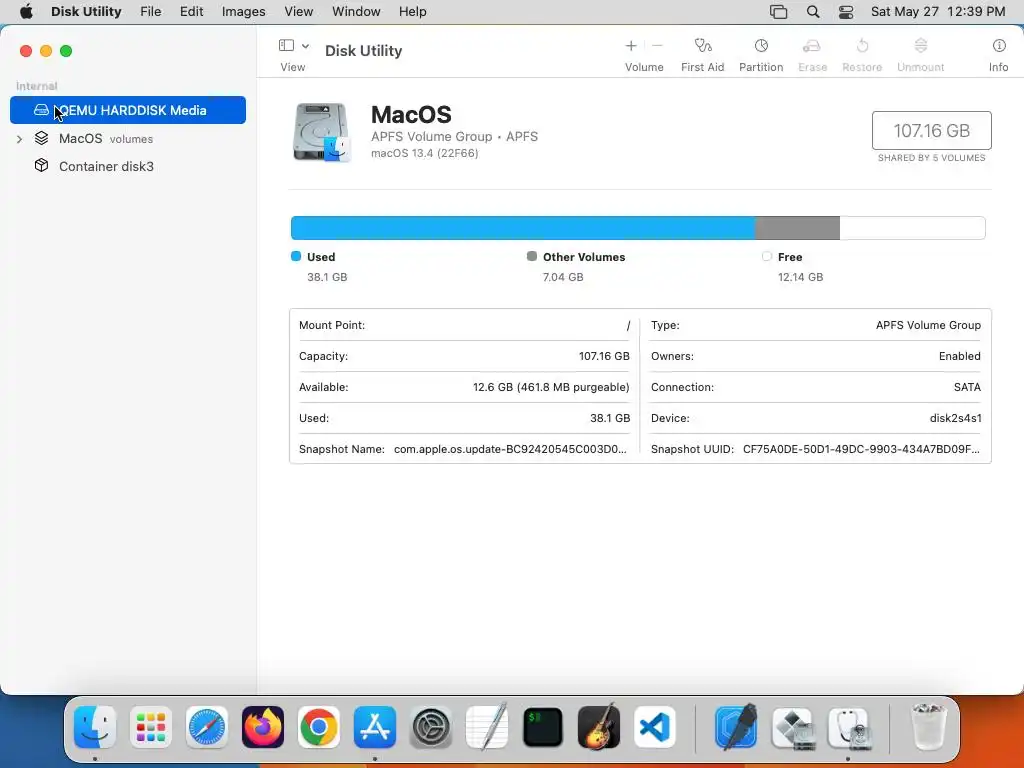
Task: Click the macOS 13.4 (22F66) version text
Action: point(424,153)
